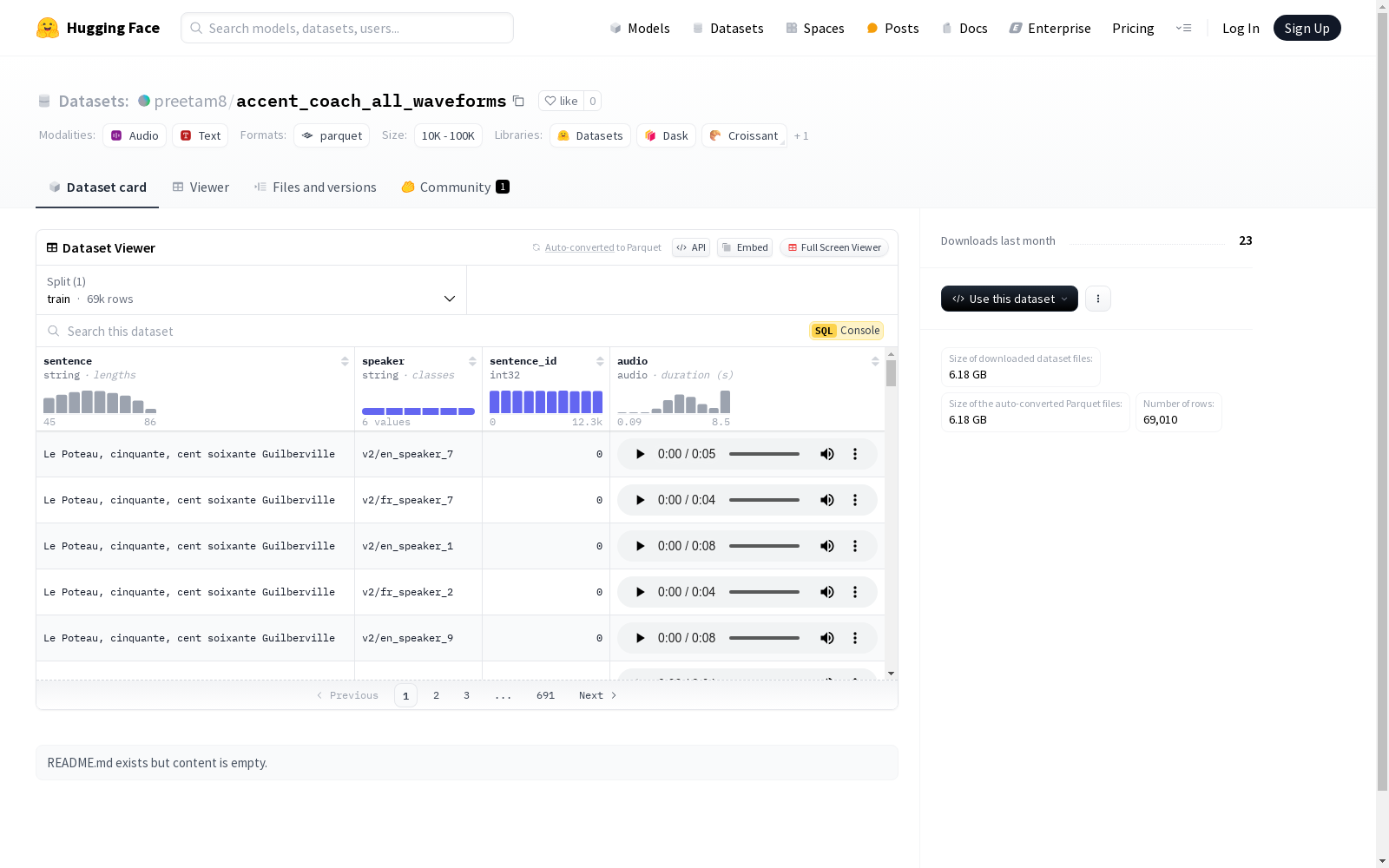The height and width of the screenshot is (868, 1389).
Task: Sort by the speaker column
Action: tap(472, 361)
